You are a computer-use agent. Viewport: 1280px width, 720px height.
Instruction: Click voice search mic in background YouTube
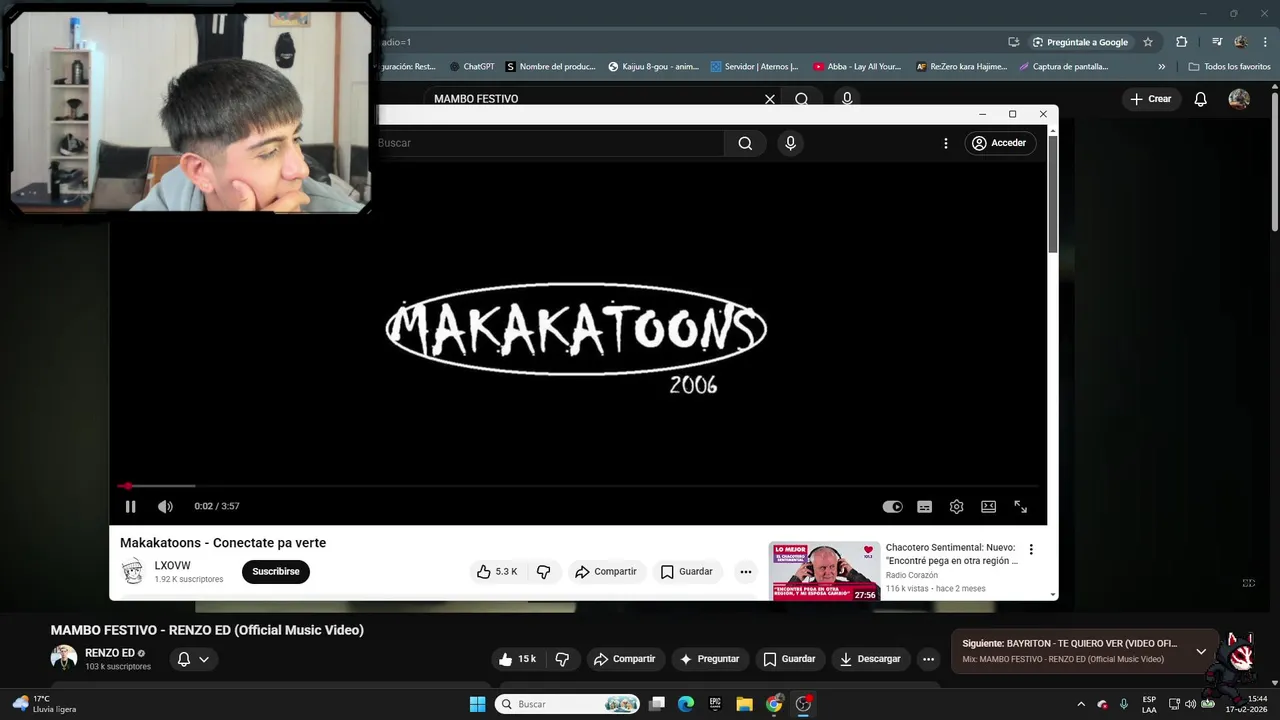click(x=847, y=99)
